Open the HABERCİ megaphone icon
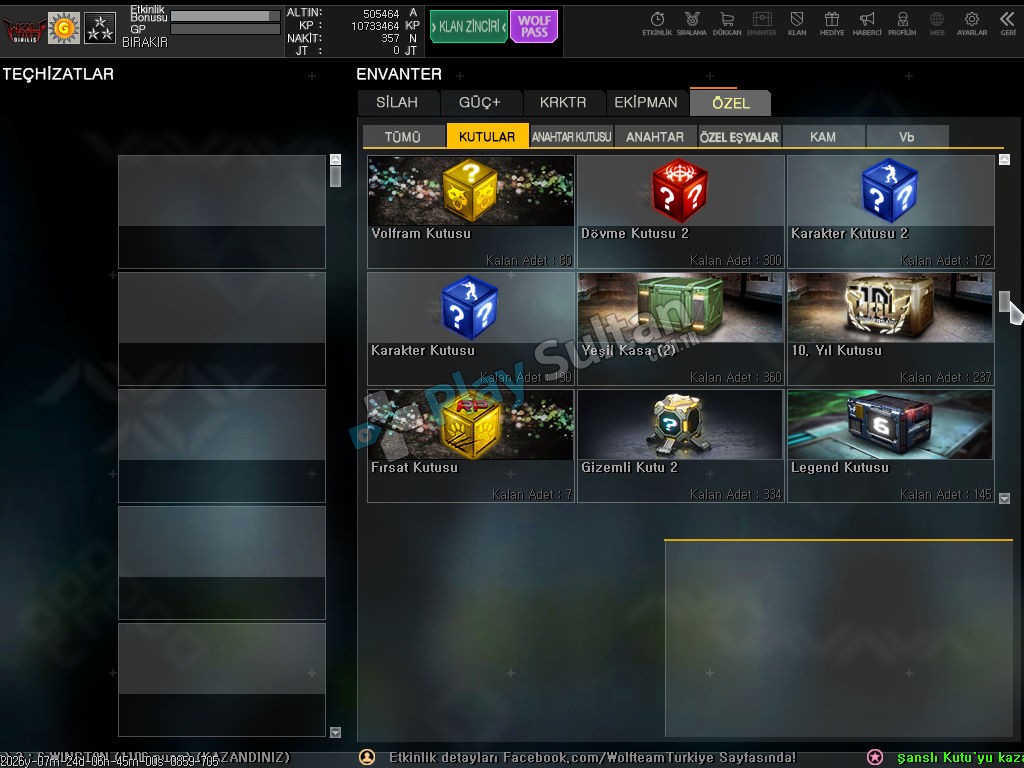The width and height of the screenshot is (1024, 768). point(867,24)
